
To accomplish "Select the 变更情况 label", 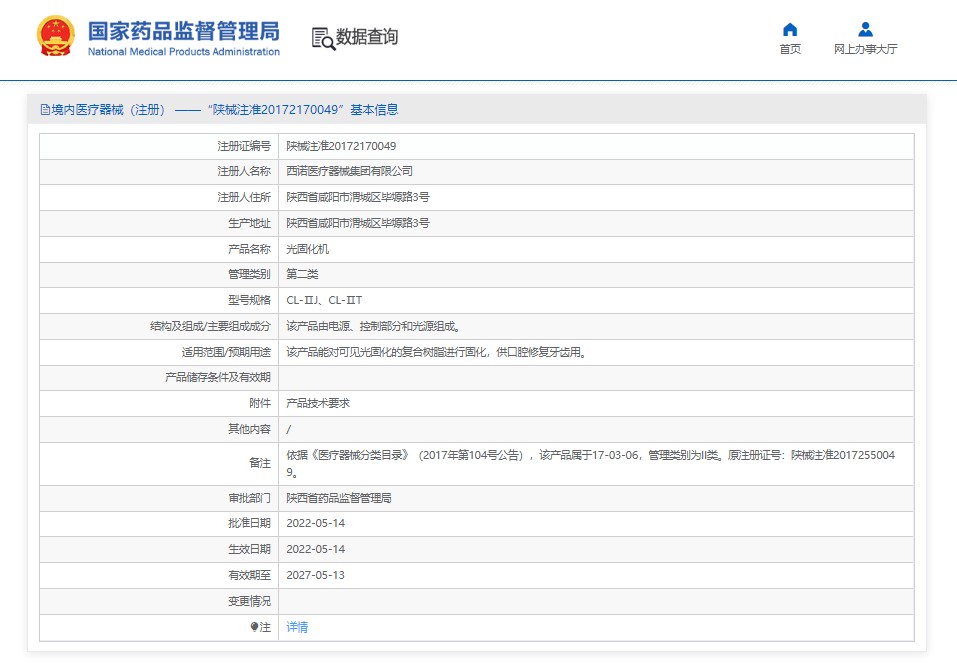I will coord(249,601).
